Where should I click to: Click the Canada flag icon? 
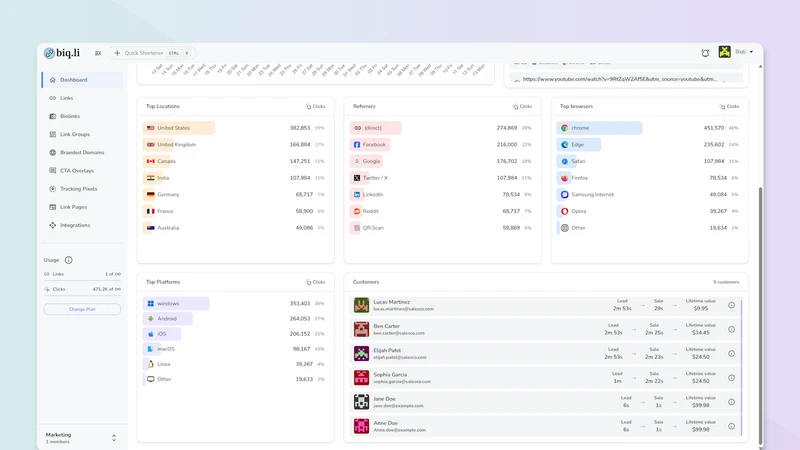click(151, 161)
